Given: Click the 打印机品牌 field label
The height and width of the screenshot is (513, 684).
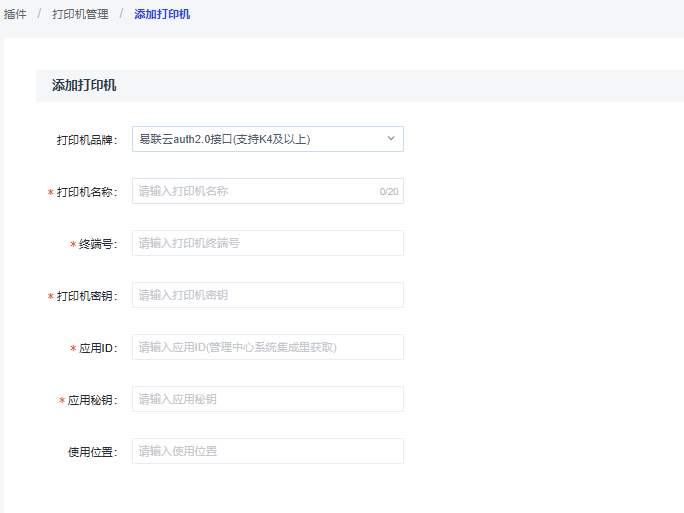Looking at the screenshot, I should pos(86,140).
